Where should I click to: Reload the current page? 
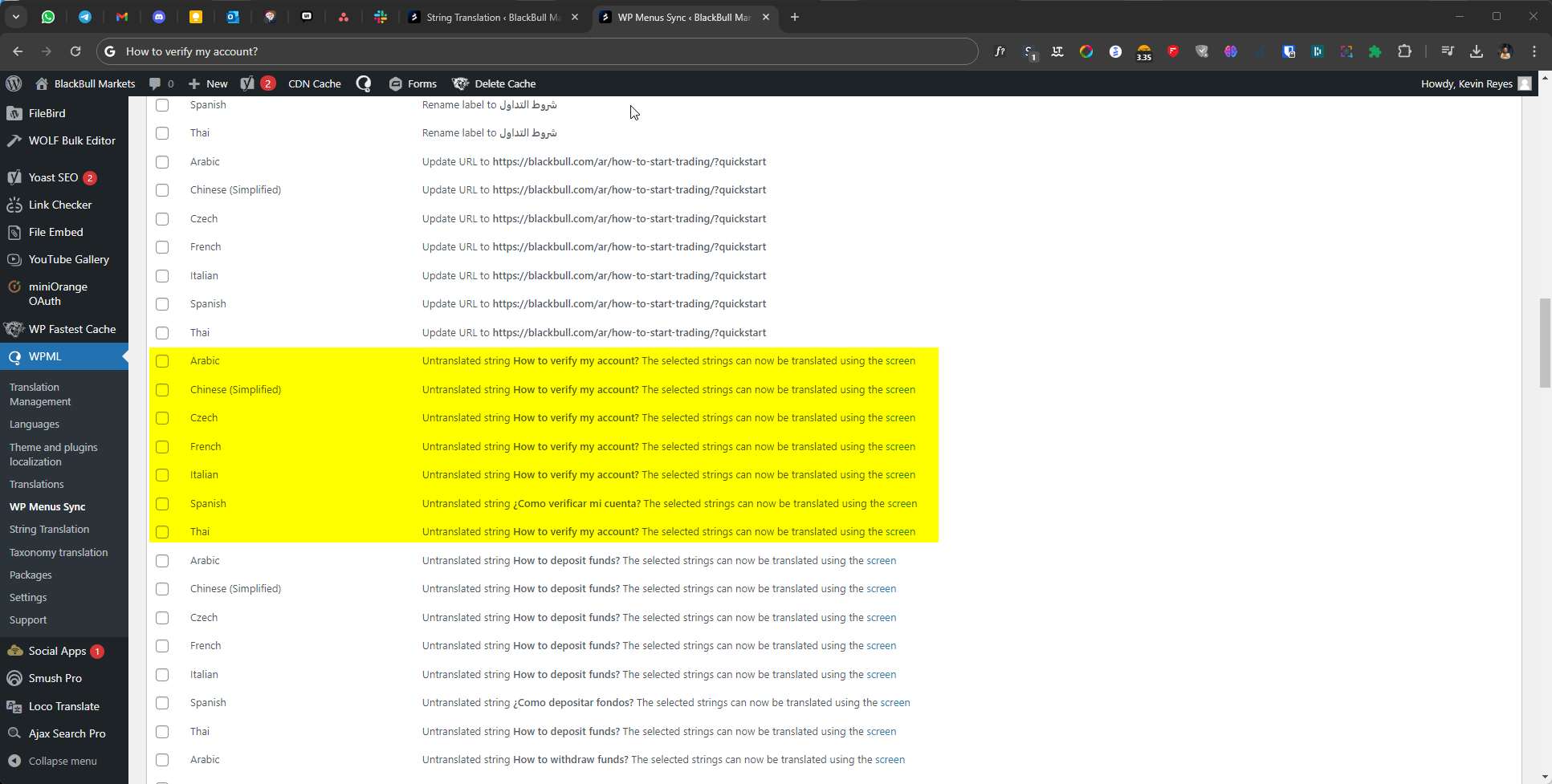click(x=75, y=51)
